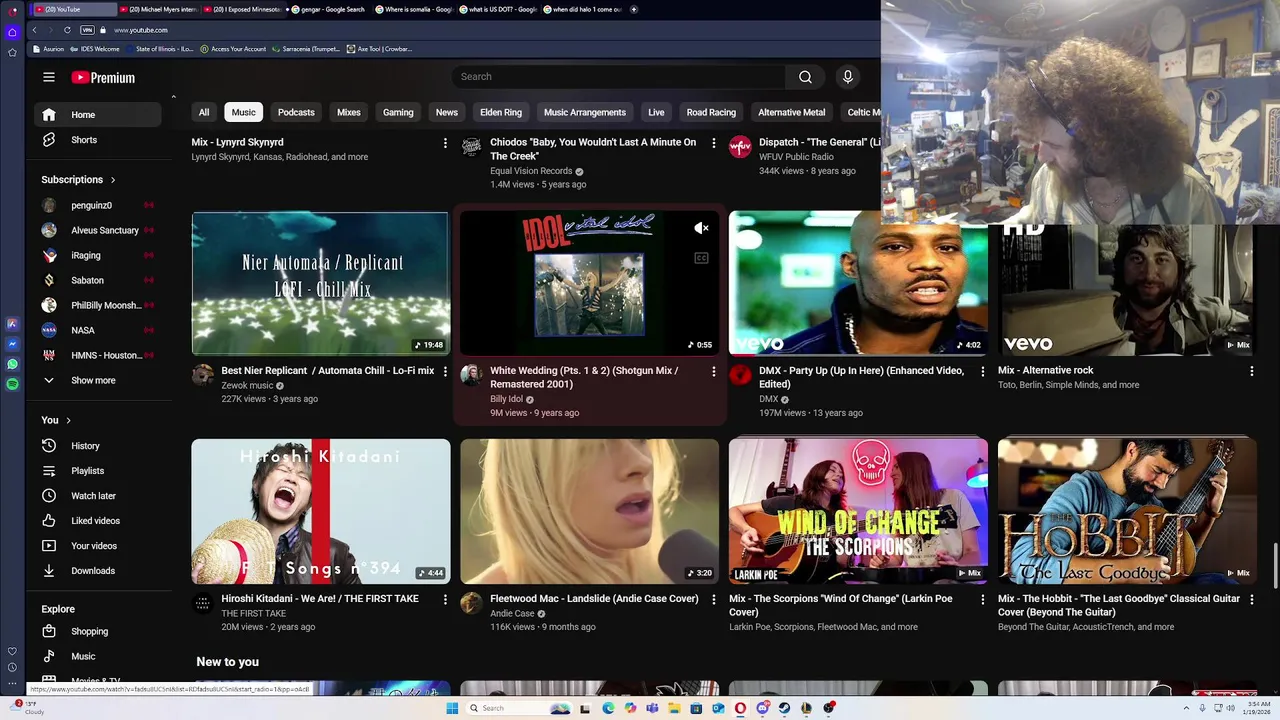Open the YouTube hamburger guide menu
1280x720 pixels.
coord(49,77)
